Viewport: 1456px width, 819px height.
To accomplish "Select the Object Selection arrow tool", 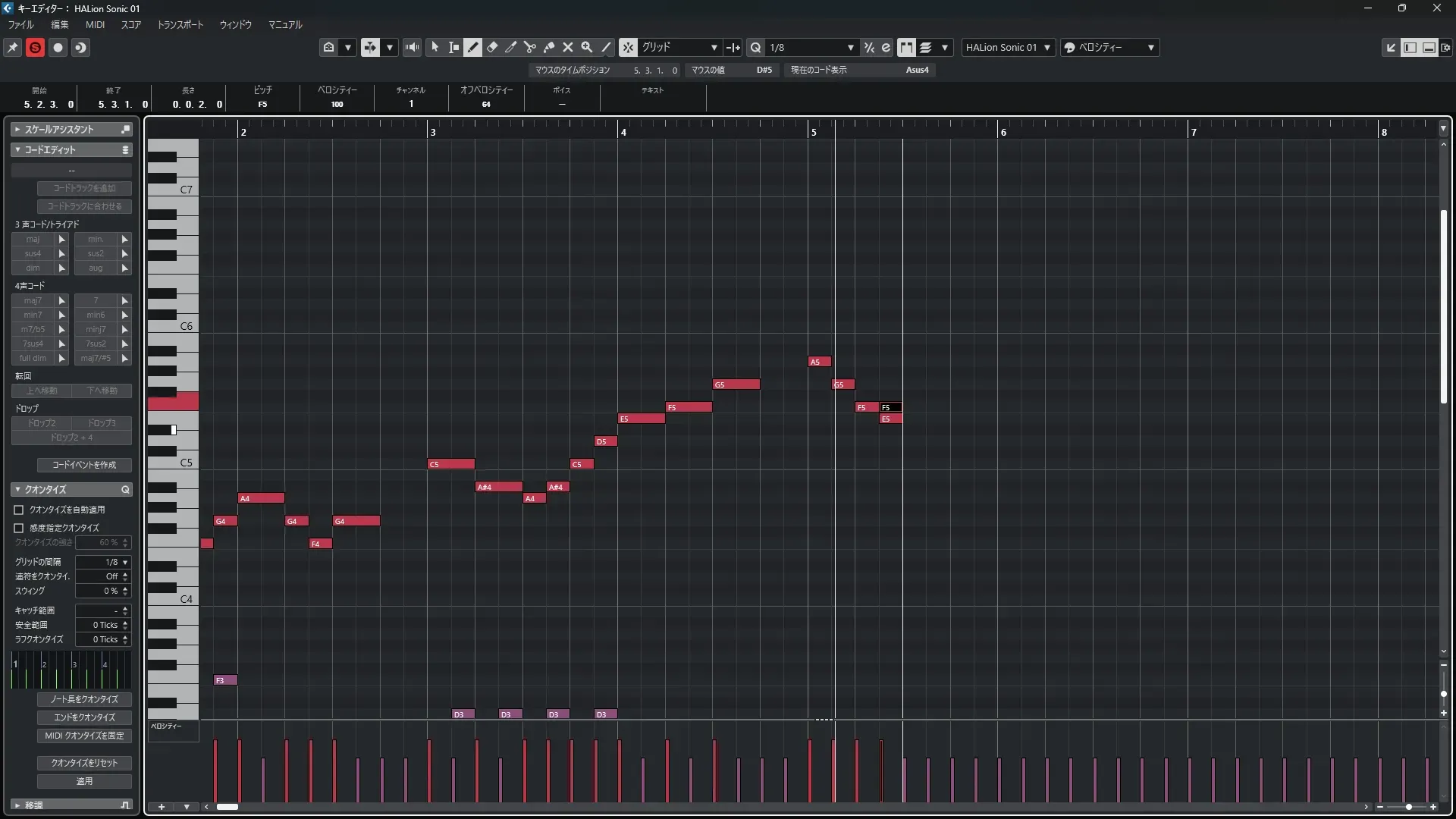I will pos(435,47).
